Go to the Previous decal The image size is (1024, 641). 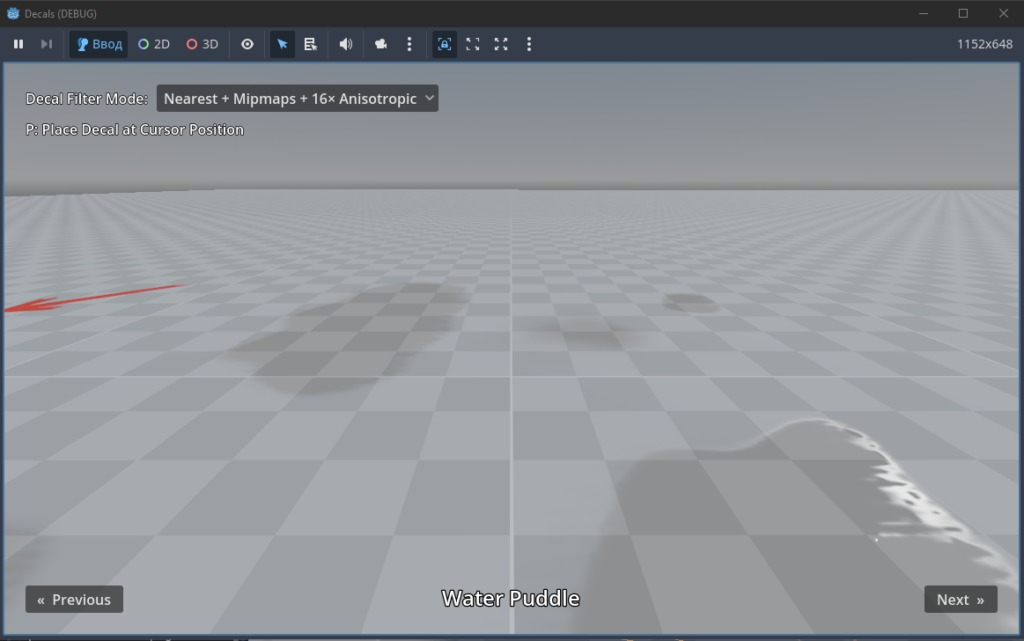tap(74, 599)
